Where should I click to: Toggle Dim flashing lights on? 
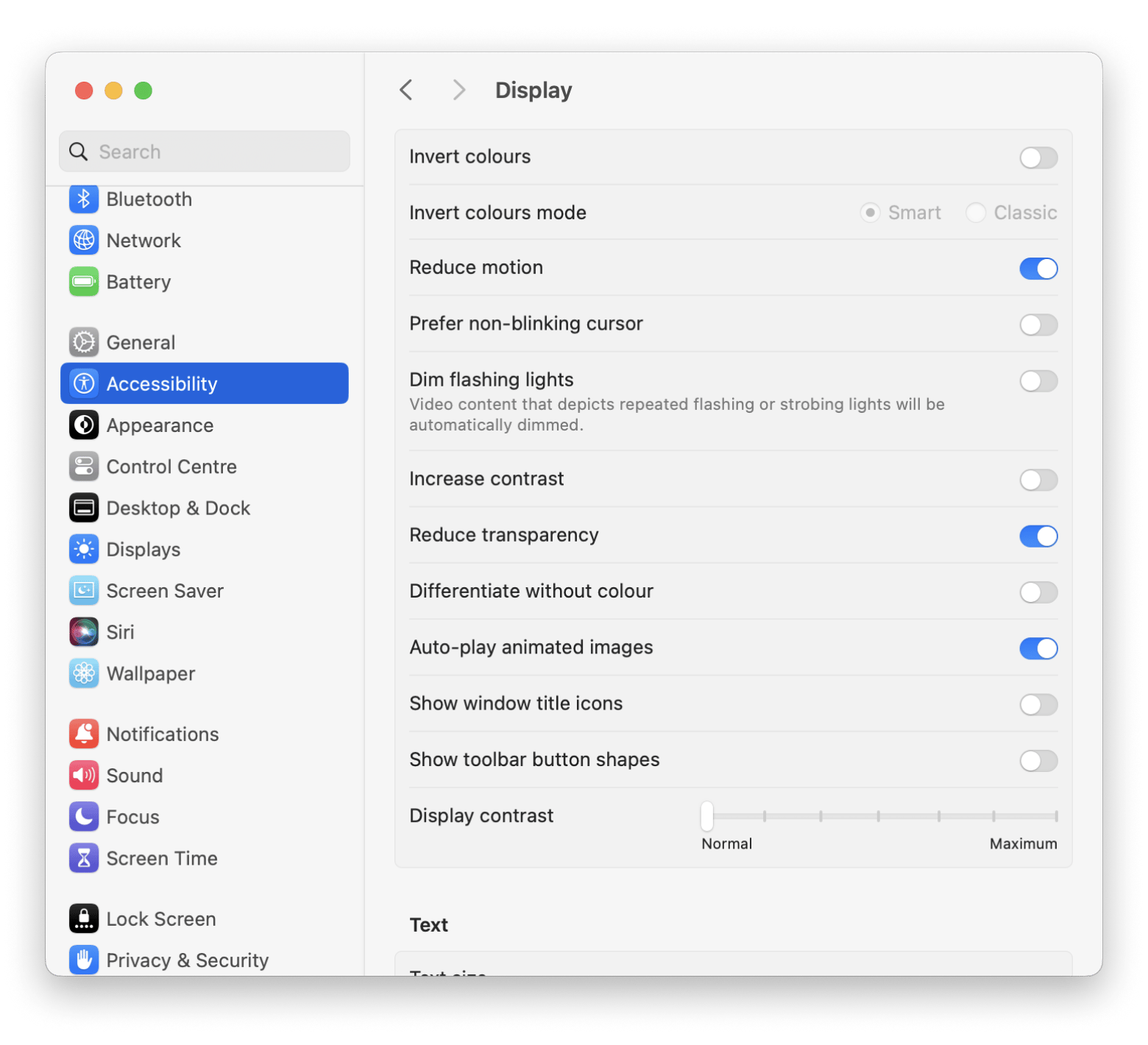[1038, 381]
